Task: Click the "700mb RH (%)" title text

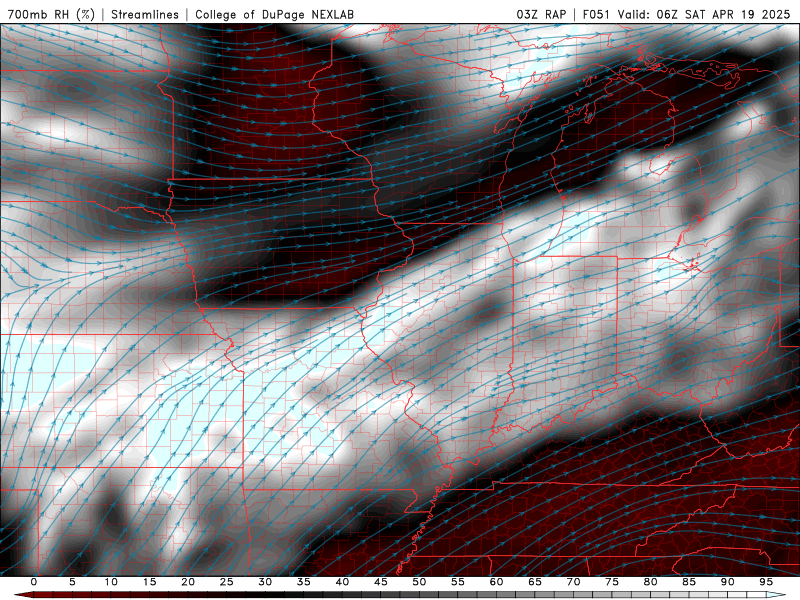Action: tap(52, 14)
